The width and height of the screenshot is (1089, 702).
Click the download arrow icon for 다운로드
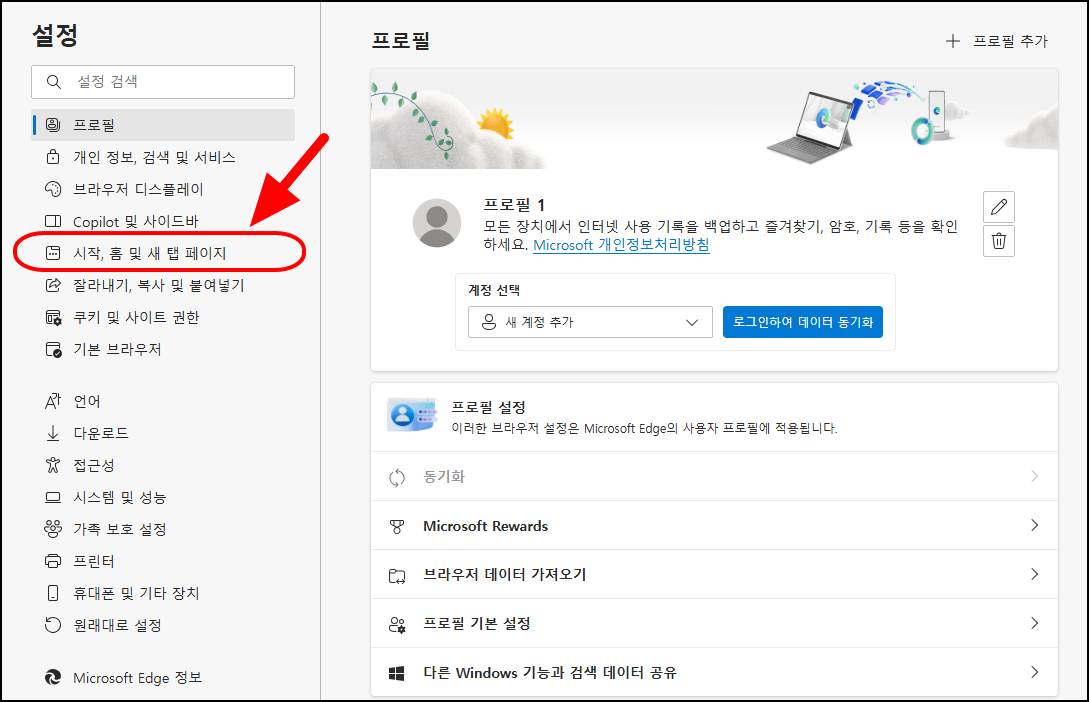coord(53,433)
